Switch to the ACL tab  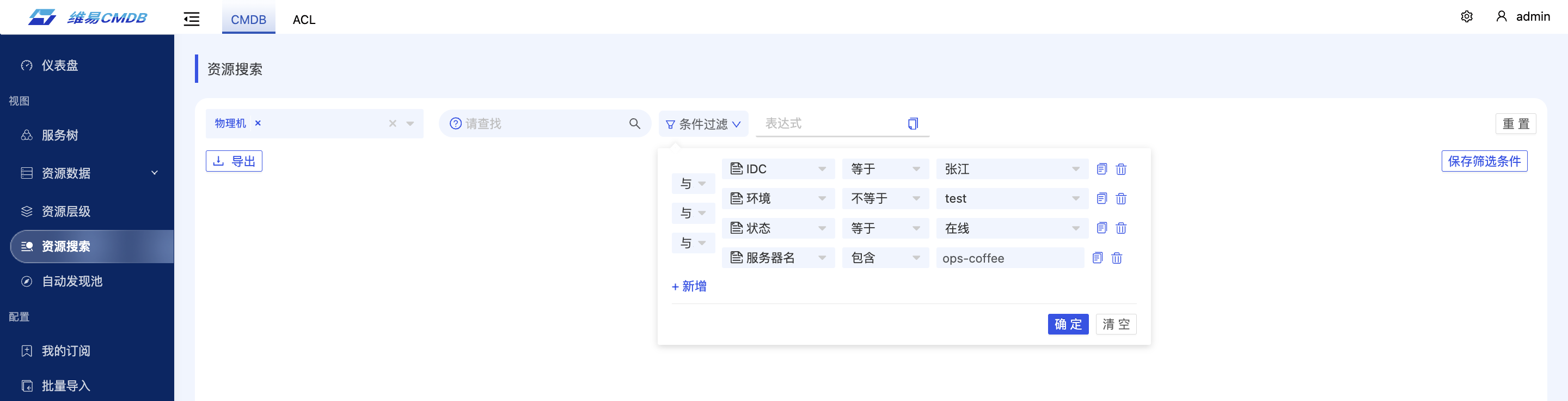click(x=304, y=20)
